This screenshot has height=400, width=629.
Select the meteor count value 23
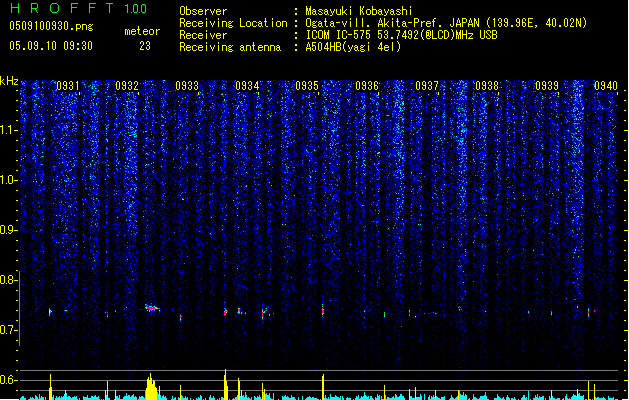(x=145, y=46)
